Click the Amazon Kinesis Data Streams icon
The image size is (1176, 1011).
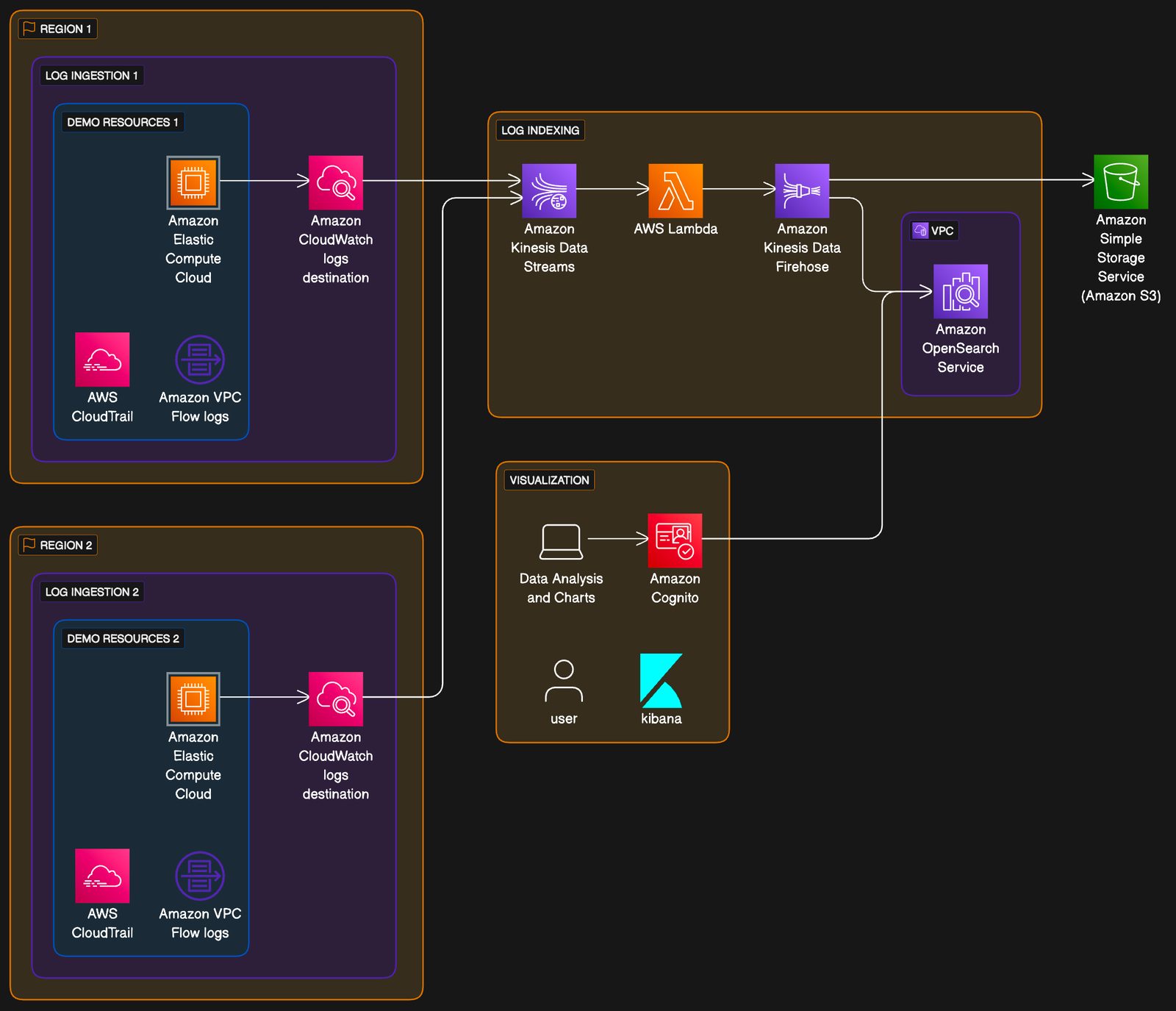pos(549,190)
